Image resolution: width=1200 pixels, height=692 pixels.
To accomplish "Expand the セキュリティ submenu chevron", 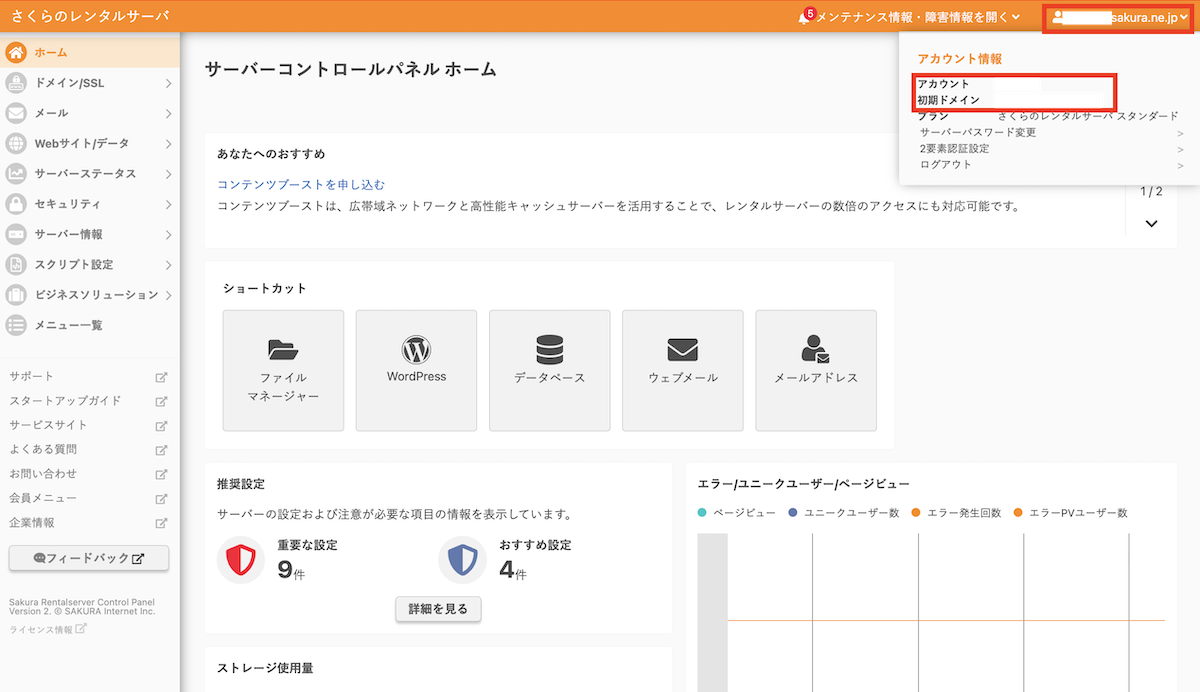I will coord(168,204).
